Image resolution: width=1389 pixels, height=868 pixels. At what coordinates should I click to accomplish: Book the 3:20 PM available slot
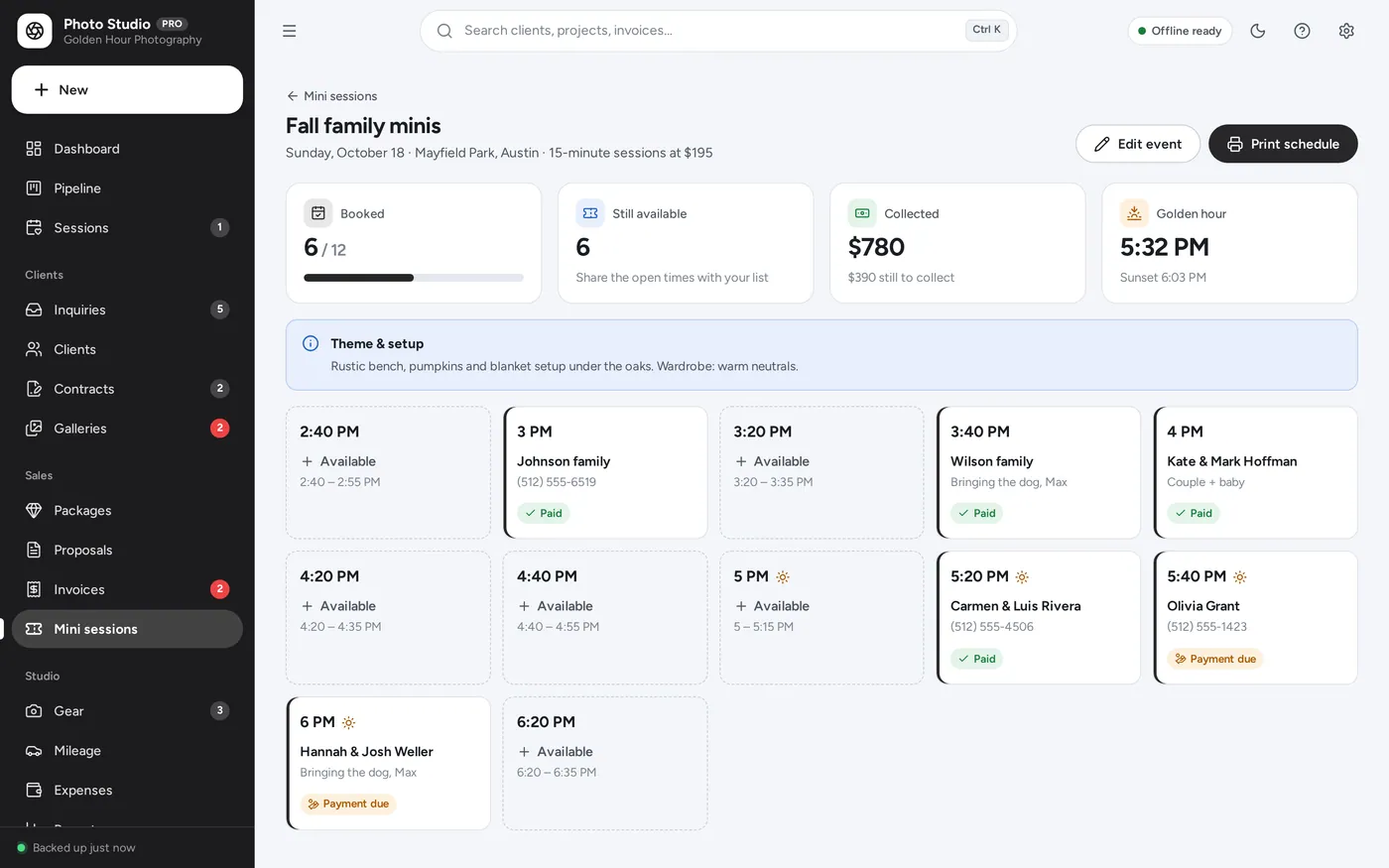[x=821, y=472]
